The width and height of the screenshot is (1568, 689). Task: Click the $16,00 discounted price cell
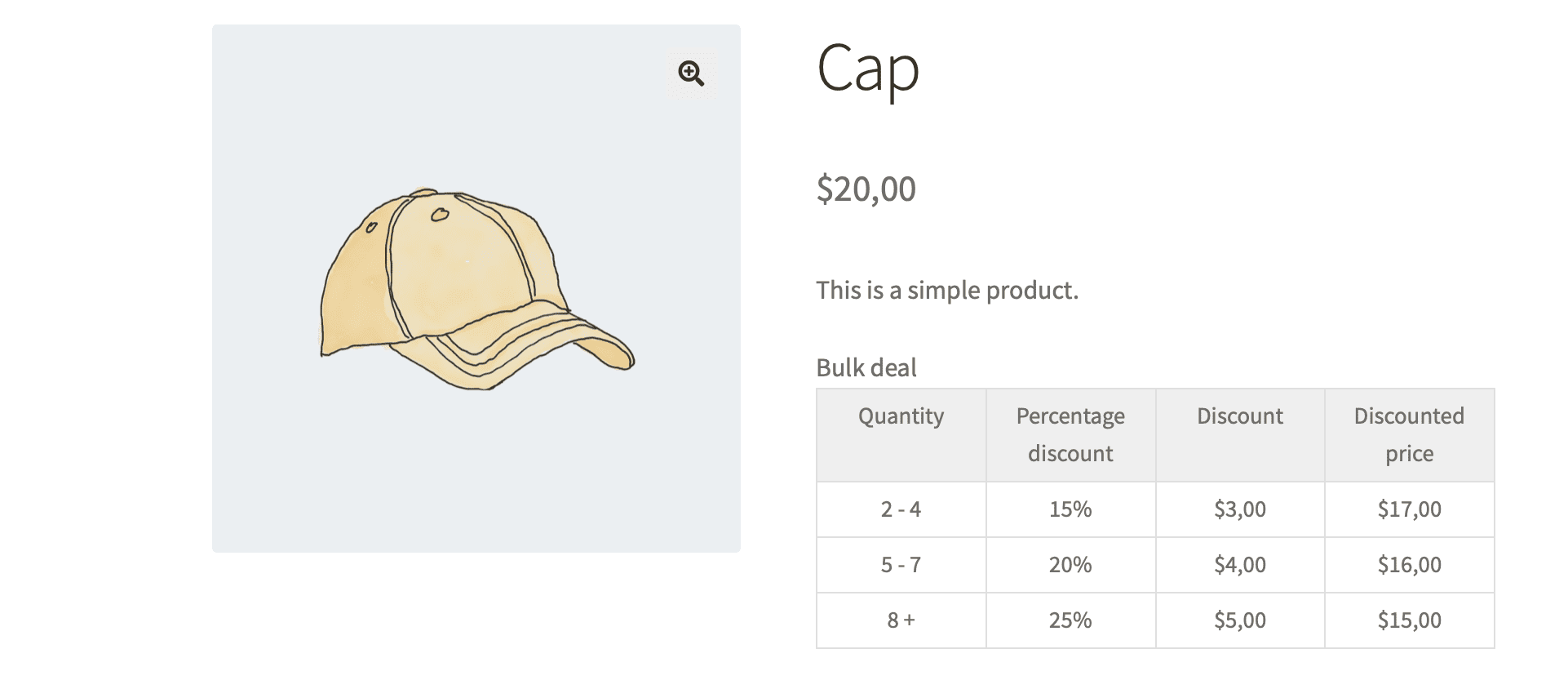(x=1409, y=565)
